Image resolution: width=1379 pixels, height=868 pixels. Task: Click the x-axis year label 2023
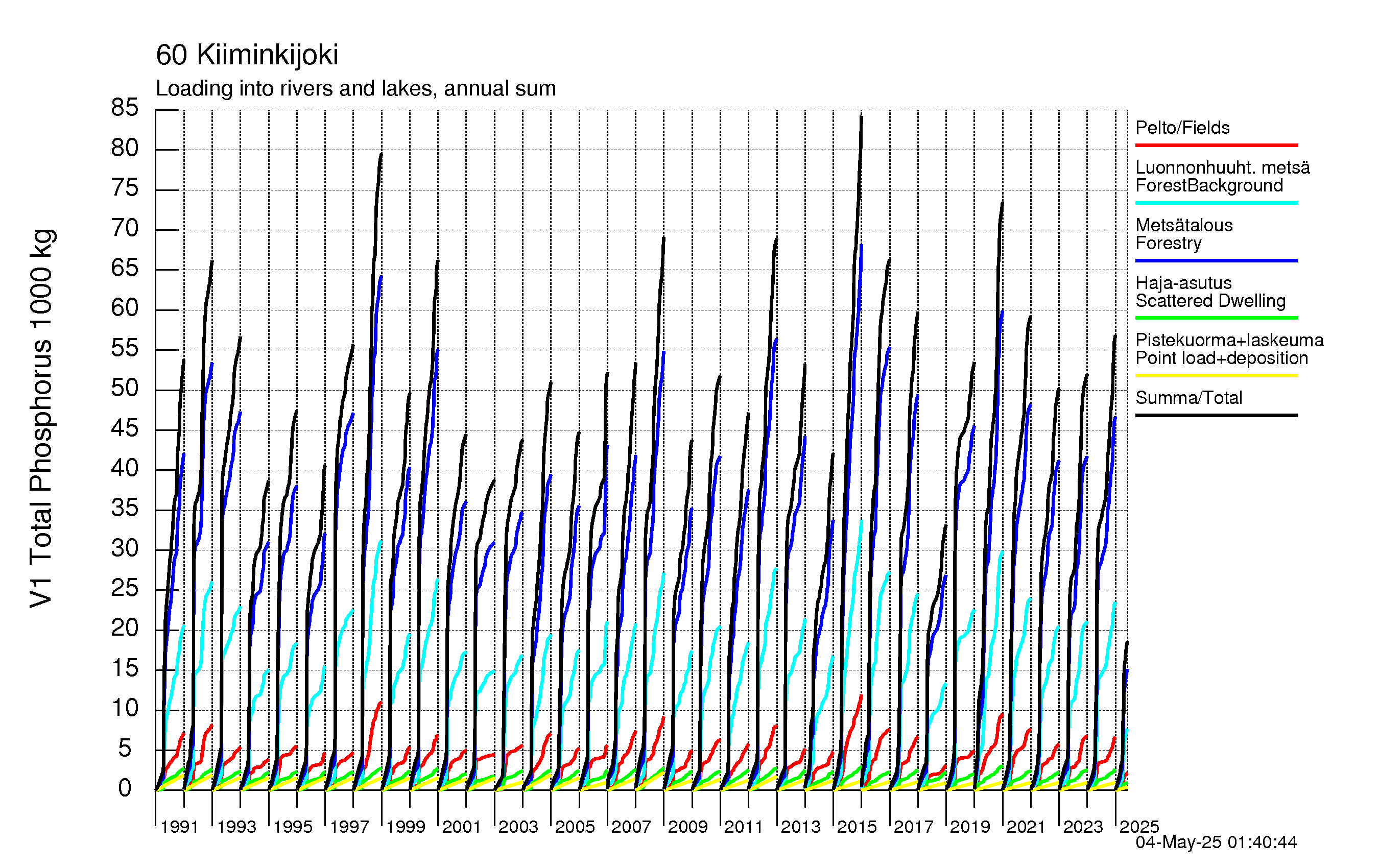(x=1083, y=827)
